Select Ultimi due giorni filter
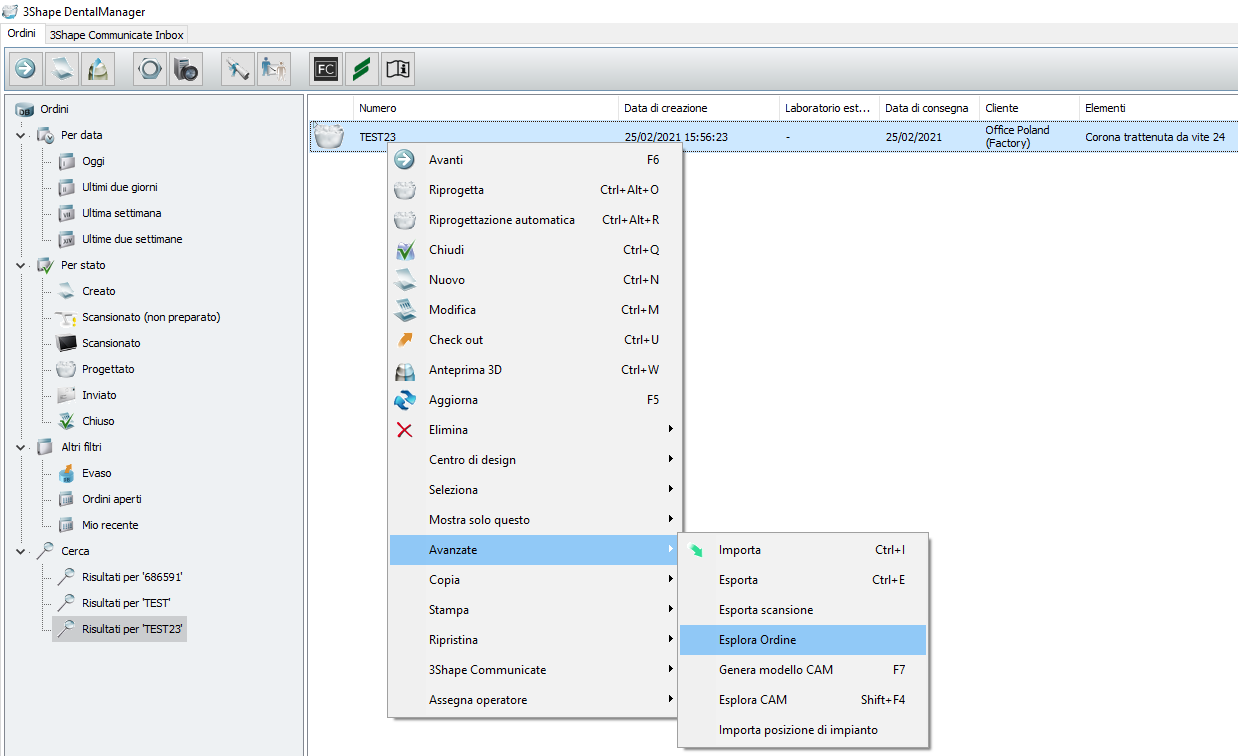Viewport: 1238px width, 756px height. pyautogui.click(x=119, y=187)
